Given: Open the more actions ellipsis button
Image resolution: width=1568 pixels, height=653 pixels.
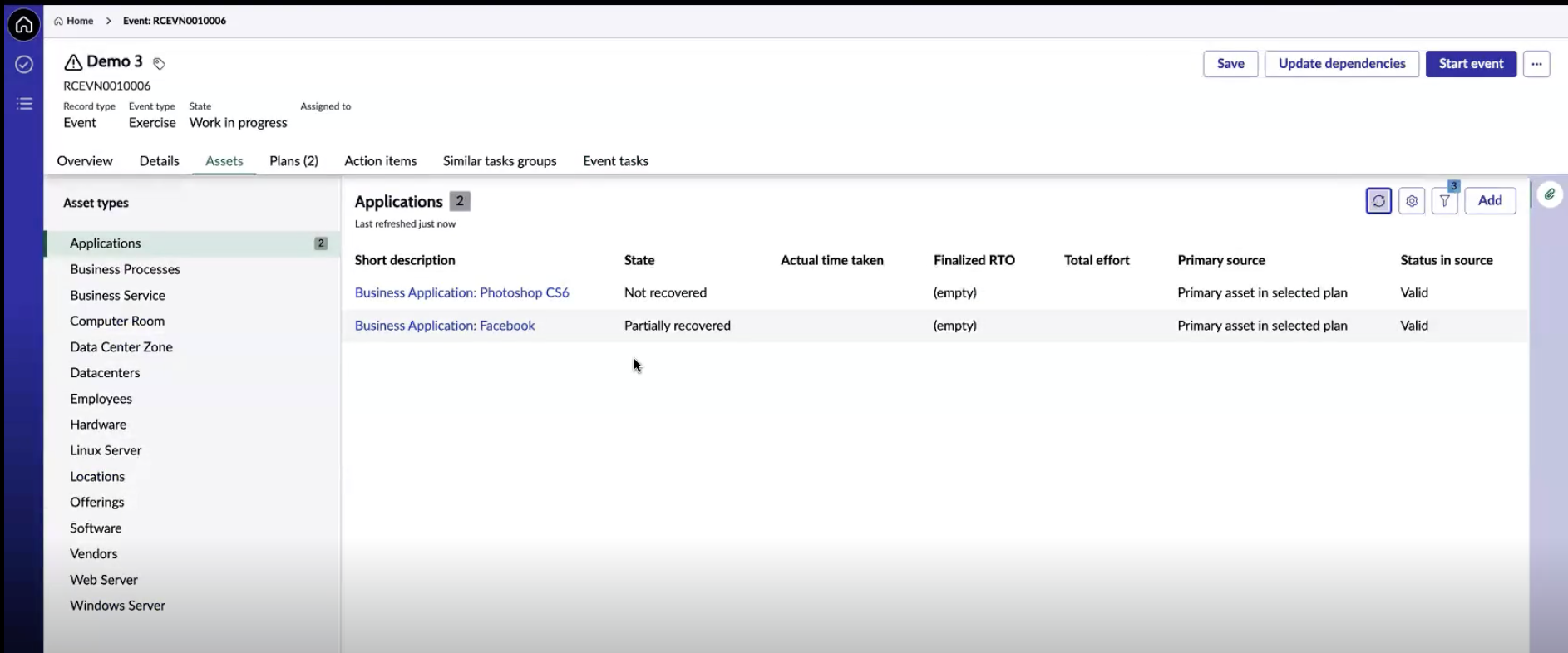Looking at the screenshot, I should coord(1536,64).
